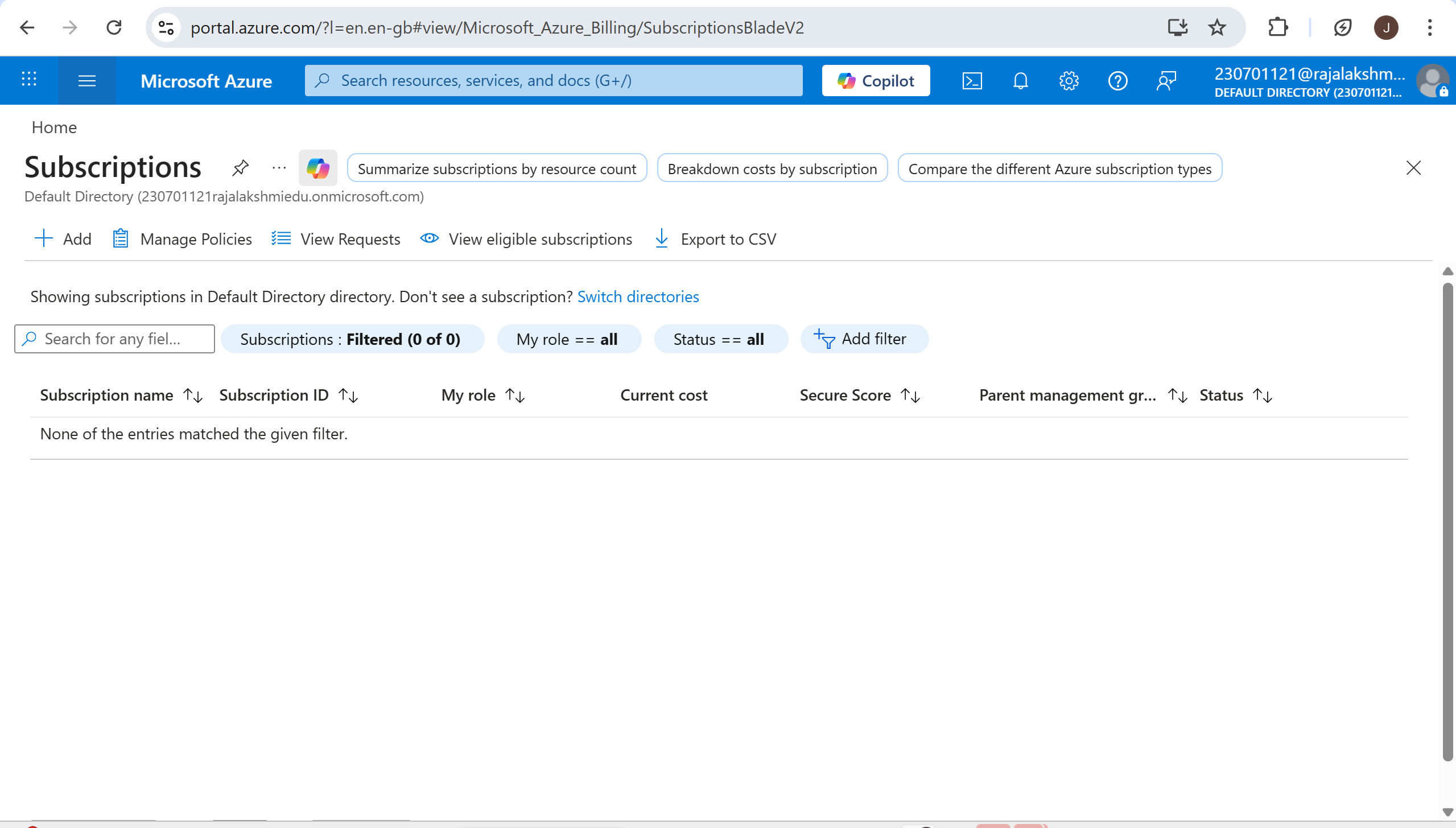Open Support and troubleshooting help icon
The height and width of the screenshot is (828, 1456).
(1118, 81)
